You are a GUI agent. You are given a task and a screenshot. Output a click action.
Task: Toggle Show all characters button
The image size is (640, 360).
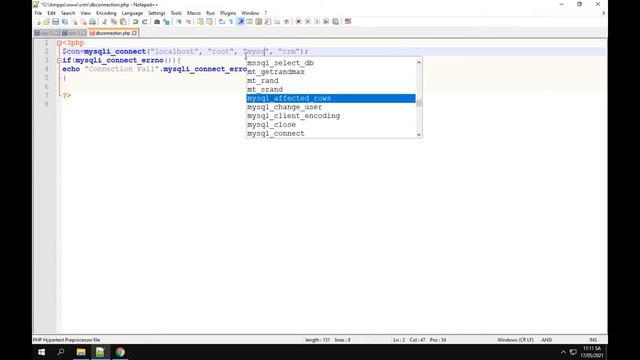(x=231, y=22)
